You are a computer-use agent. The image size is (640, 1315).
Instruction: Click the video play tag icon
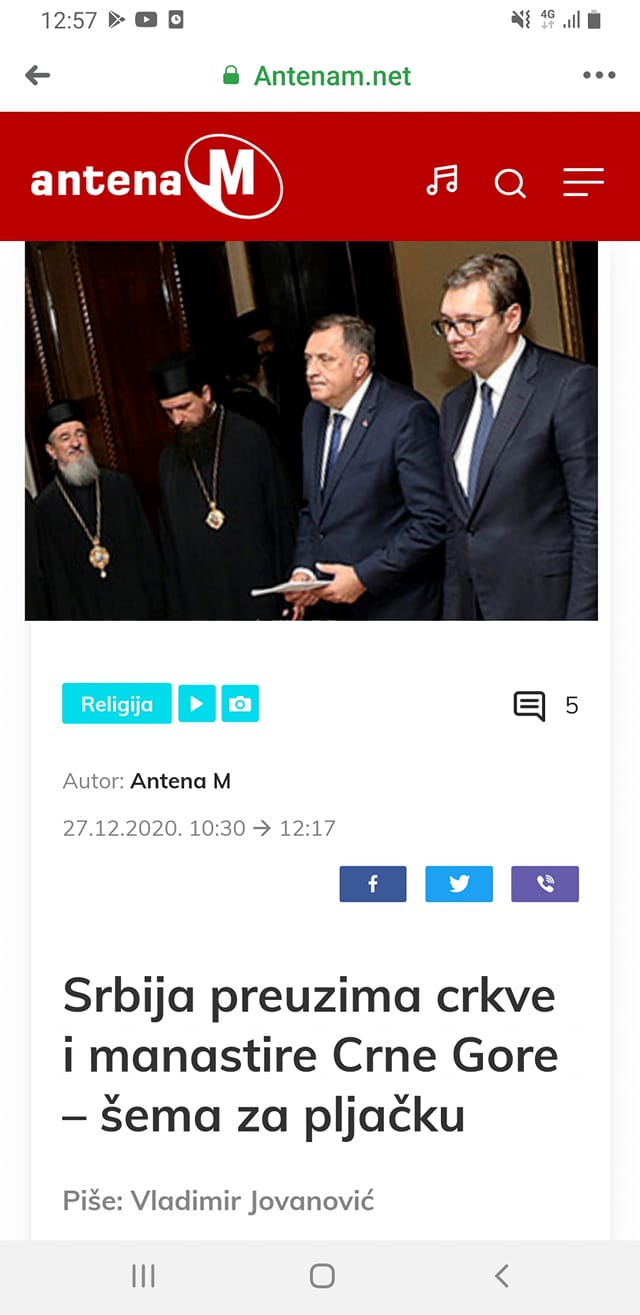tap(197, 704)
